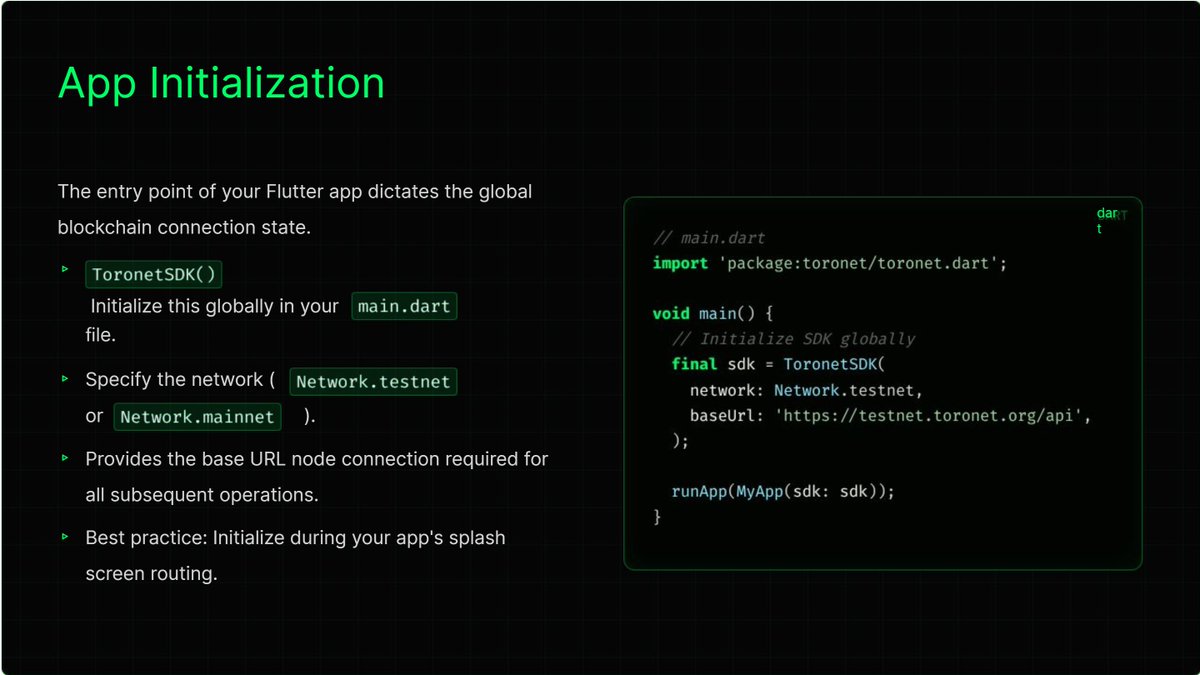The height and width of the screenshot is (675, 1200).
Task: Click the "void main() {" code line
Action: point(713,313)
